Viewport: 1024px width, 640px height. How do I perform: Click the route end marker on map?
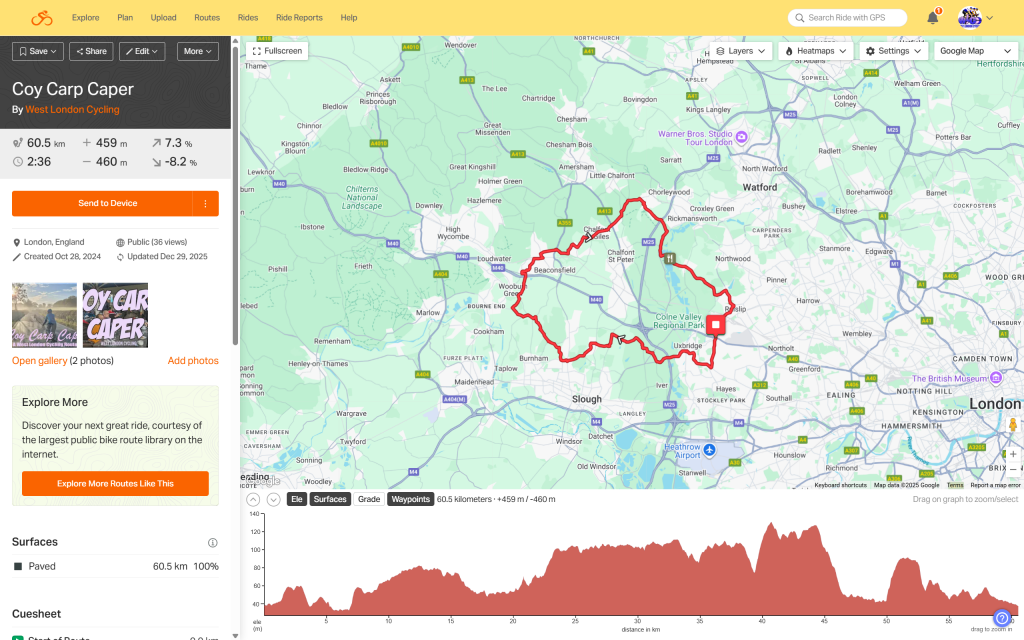[716, 325]
